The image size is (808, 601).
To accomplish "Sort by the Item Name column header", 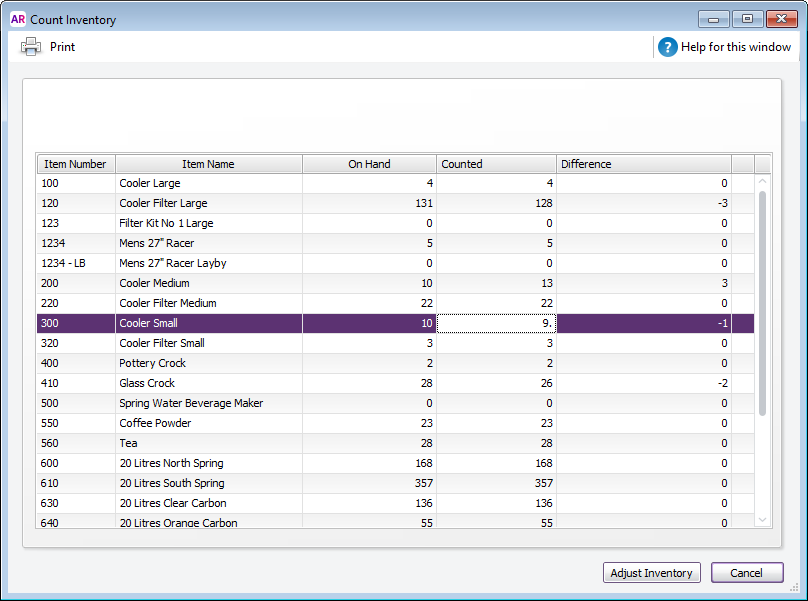I will point(209,164).
